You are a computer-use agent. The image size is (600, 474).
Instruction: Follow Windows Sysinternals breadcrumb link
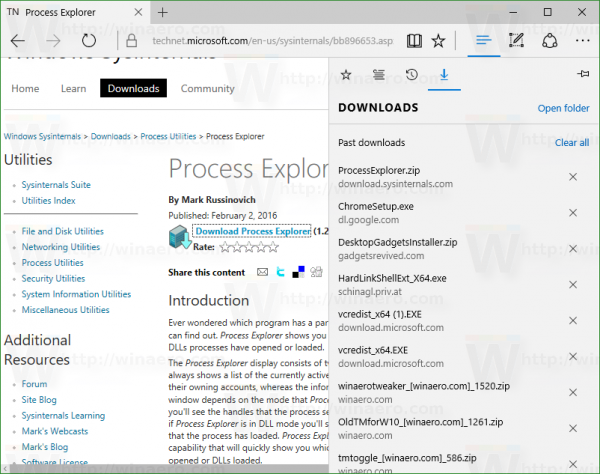click(42, 137)
